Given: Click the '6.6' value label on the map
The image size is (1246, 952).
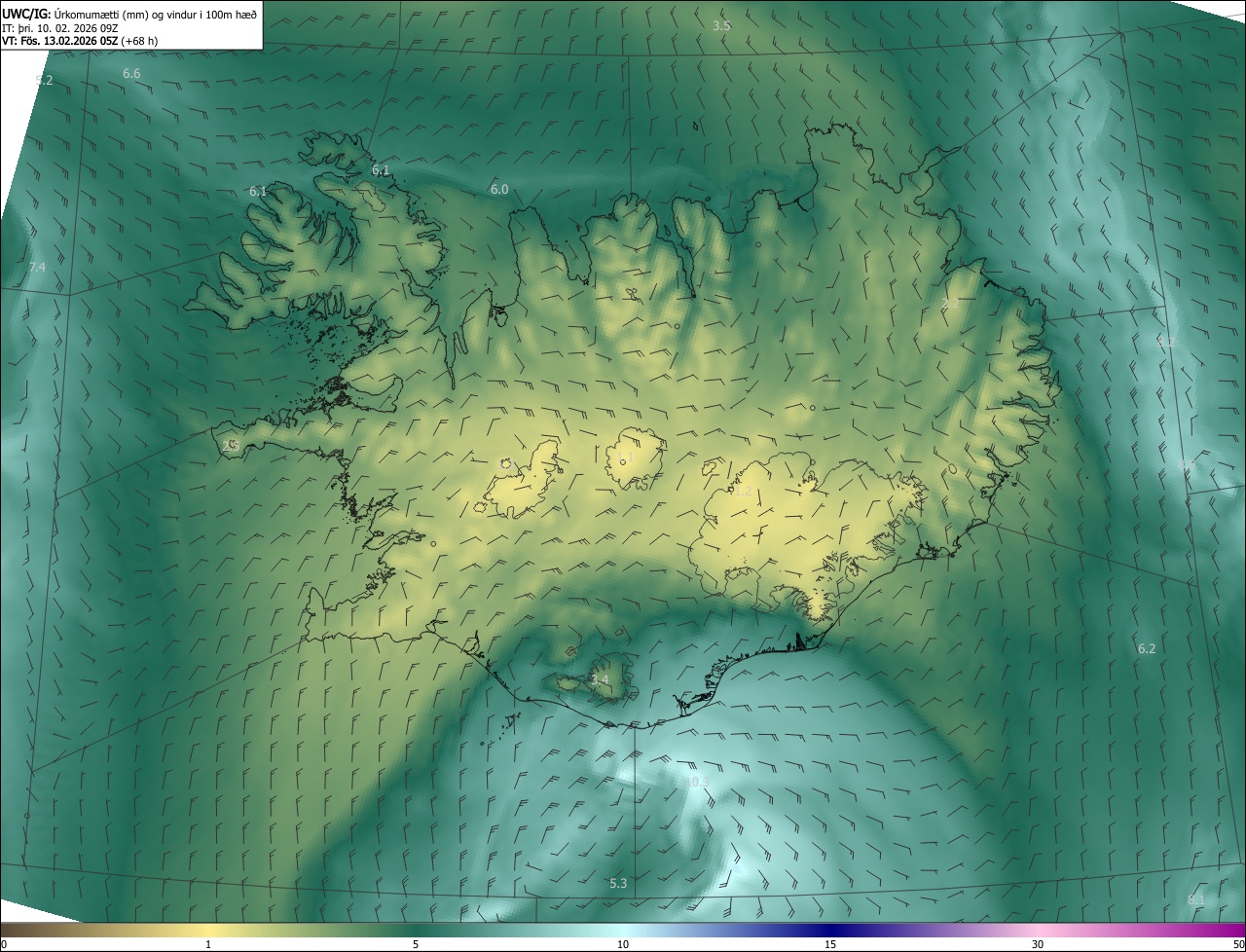Looking at the screenshot, I should [131, 74].
